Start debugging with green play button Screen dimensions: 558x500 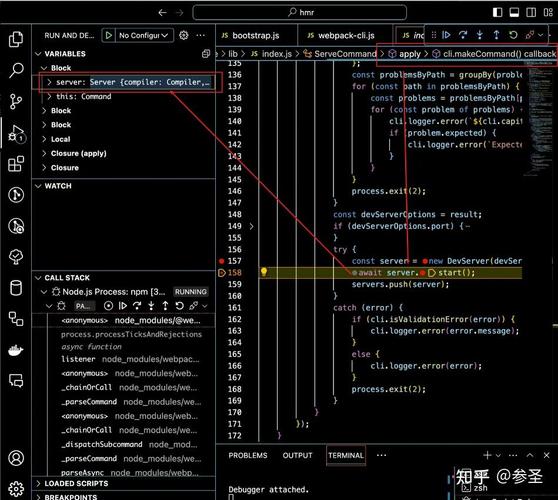pos(109,35)
